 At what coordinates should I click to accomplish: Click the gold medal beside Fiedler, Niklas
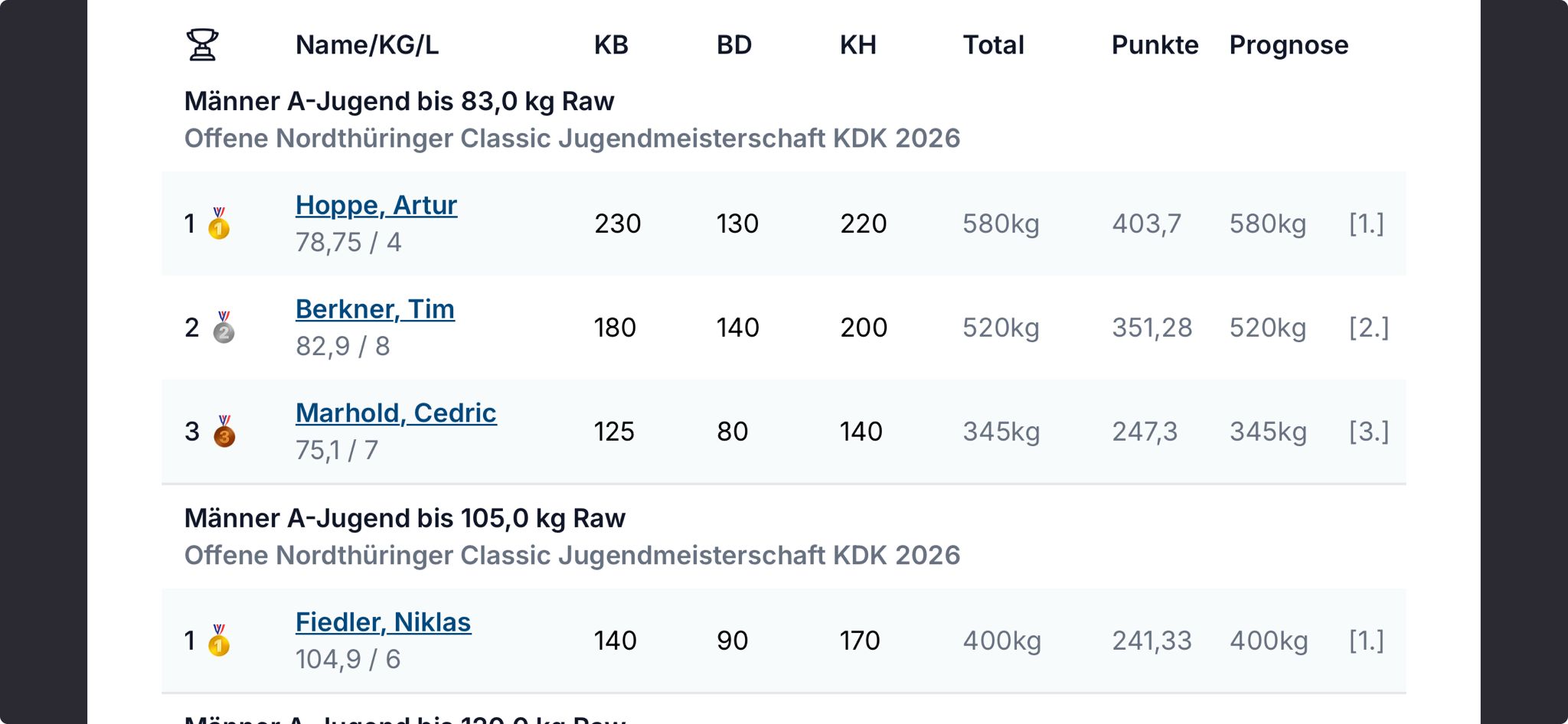pyautogui.click(x=219, y=641)
